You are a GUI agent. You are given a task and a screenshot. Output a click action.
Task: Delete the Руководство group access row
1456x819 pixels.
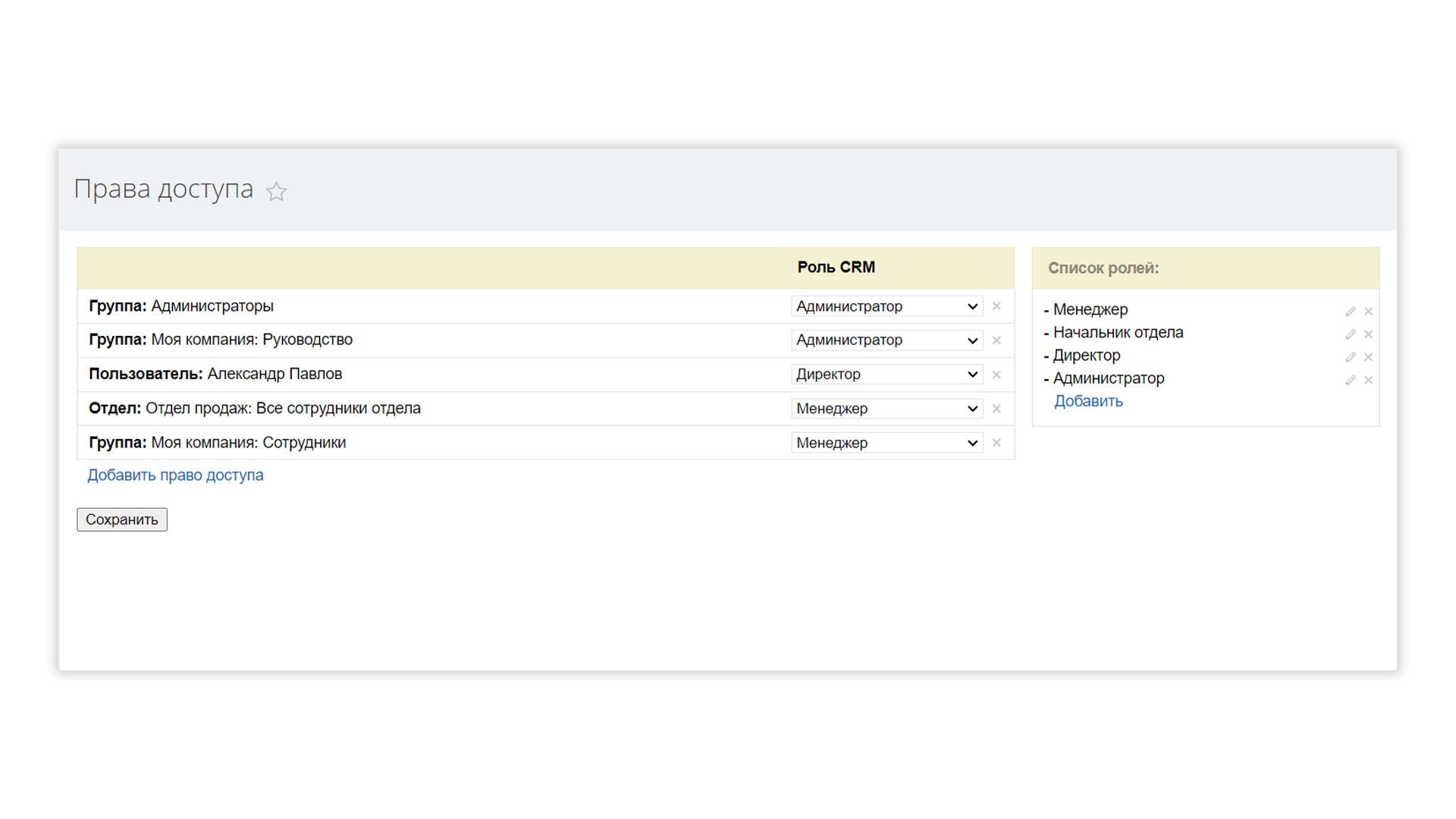(x=996, y=340)
